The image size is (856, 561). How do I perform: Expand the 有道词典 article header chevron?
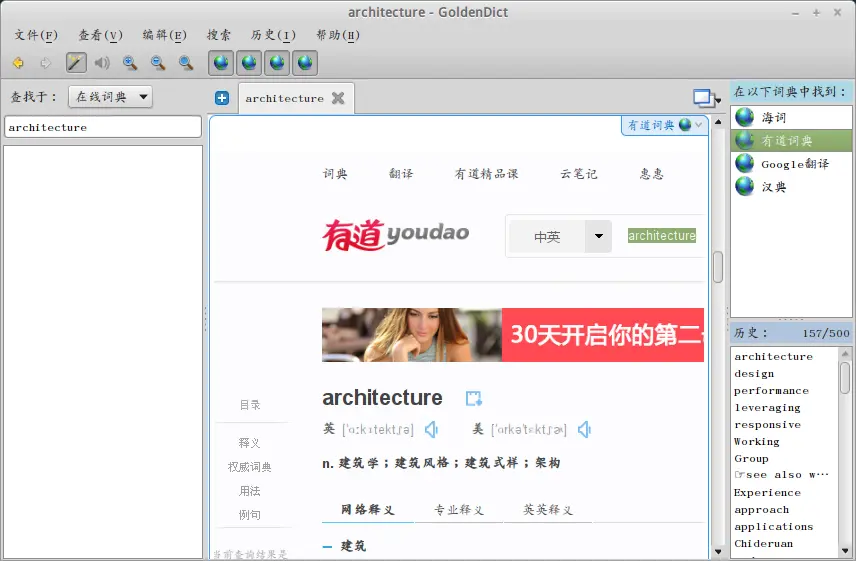698,125
